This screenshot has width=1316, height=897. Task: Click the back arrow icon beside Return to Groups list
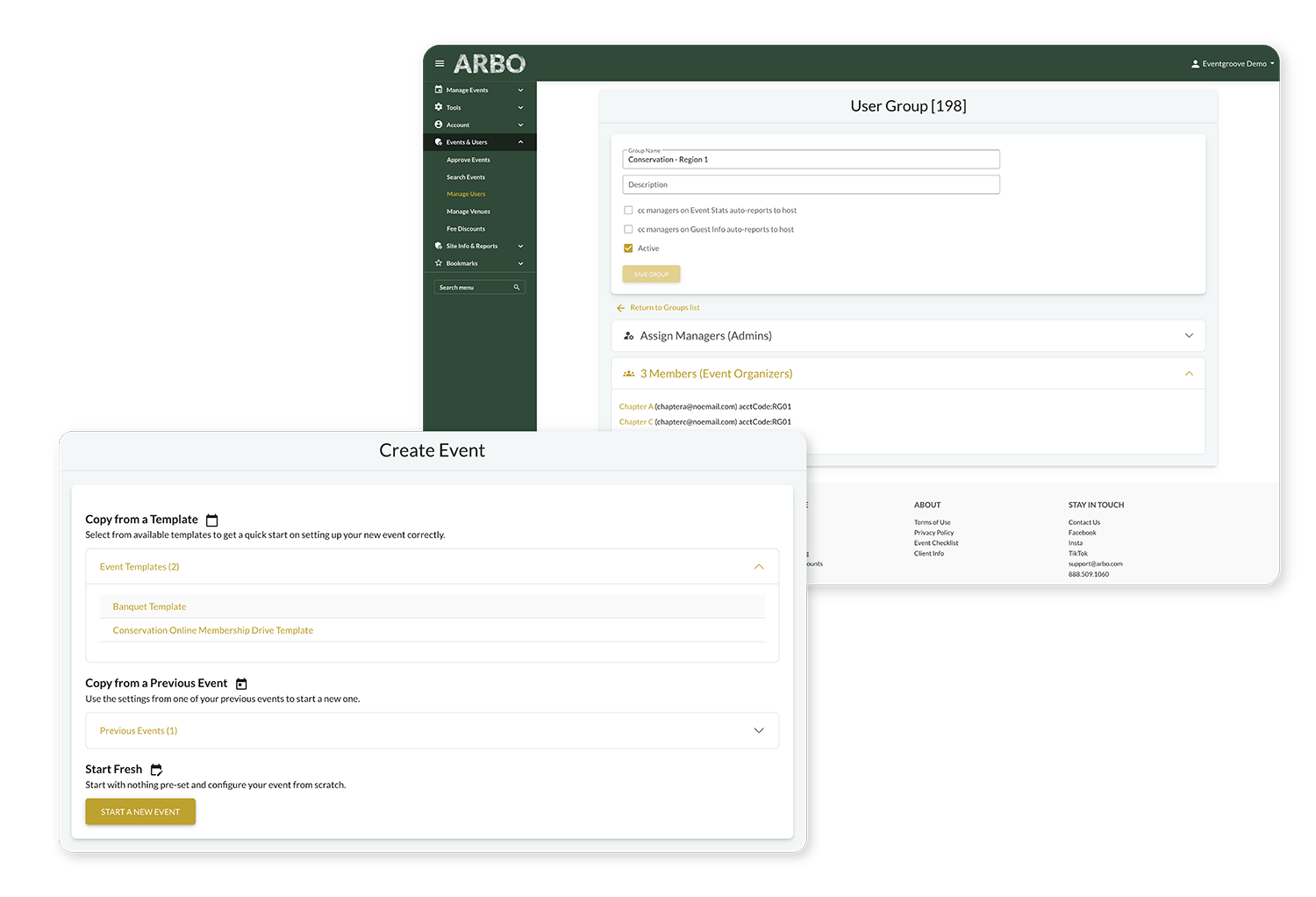620,308
